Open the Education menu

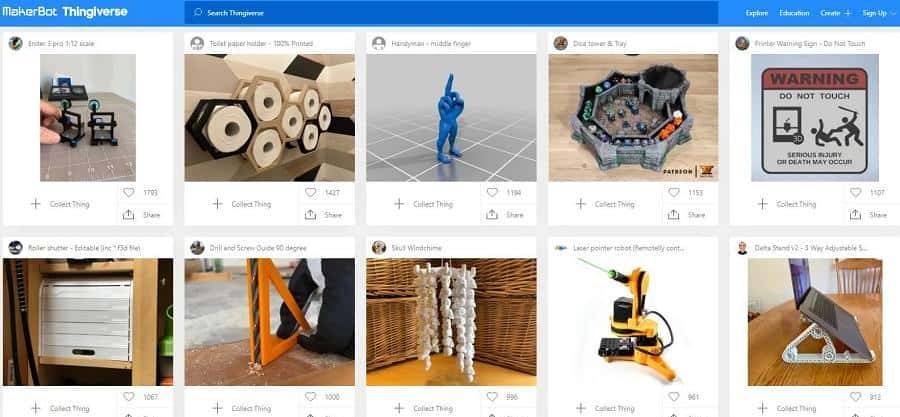point(794,13)
